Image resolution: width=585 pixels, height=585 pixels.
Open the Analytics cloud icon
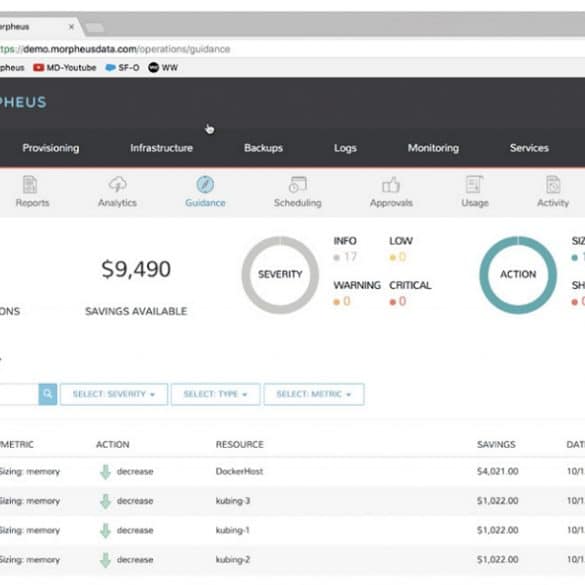click(118, 184)
